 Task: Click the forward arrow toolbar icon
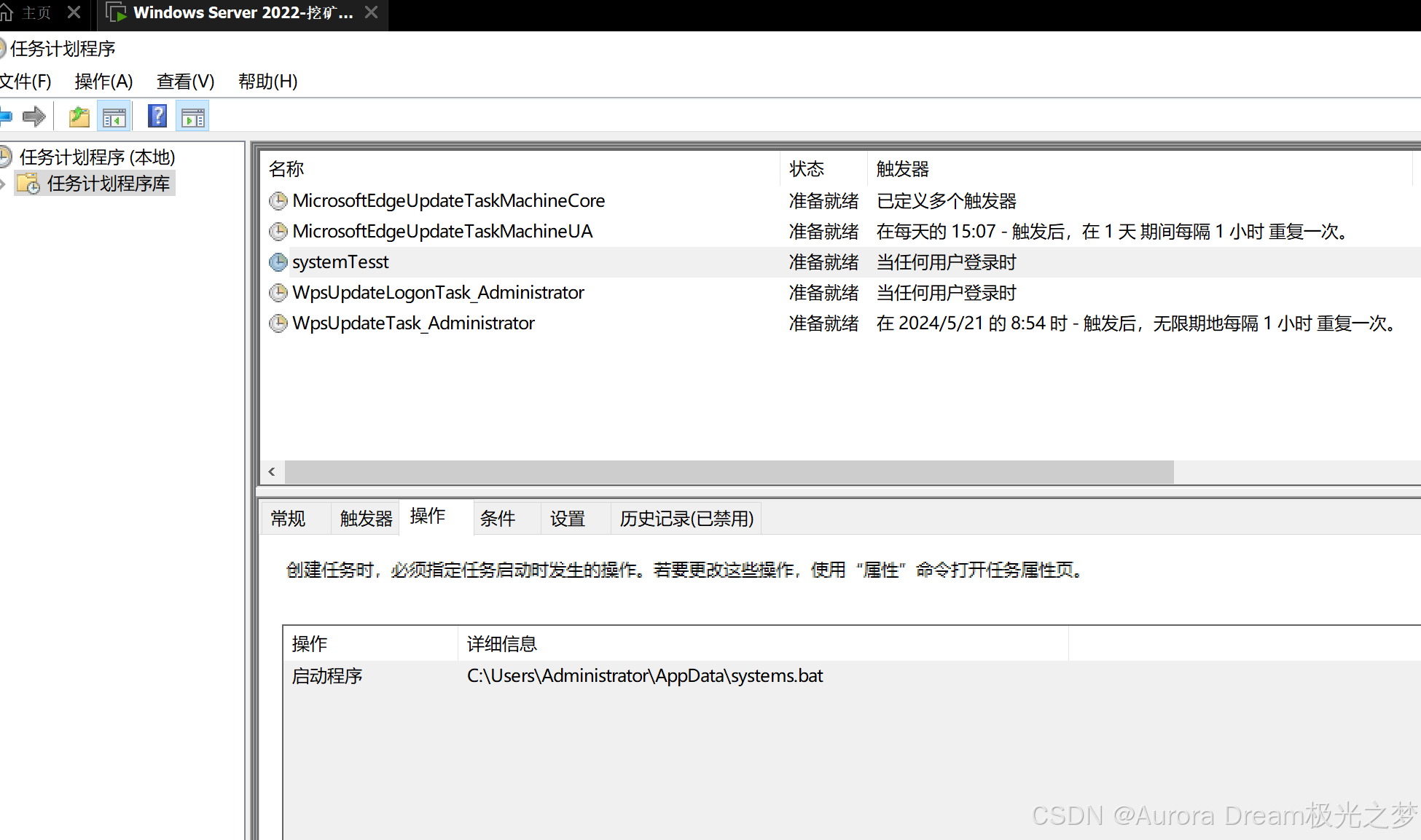pyautogui.click(x=34, y=117)
